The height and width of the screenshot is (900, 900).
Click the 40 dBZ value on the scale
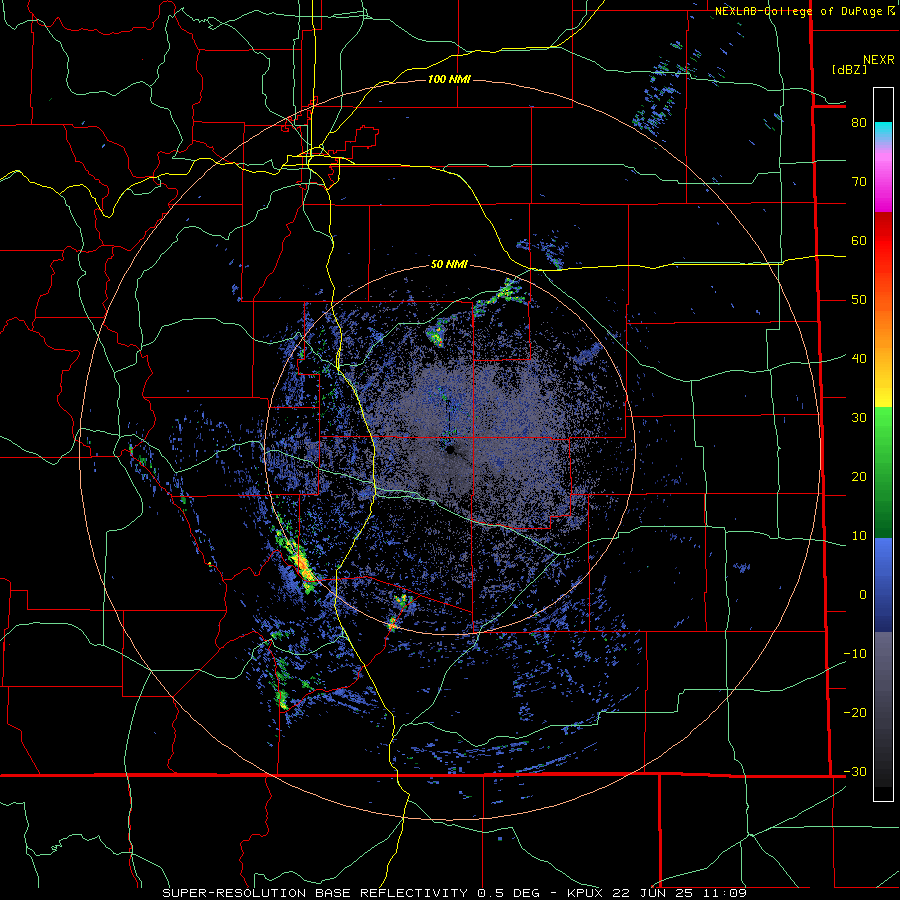pyautogui.click(x=859, y=359)
